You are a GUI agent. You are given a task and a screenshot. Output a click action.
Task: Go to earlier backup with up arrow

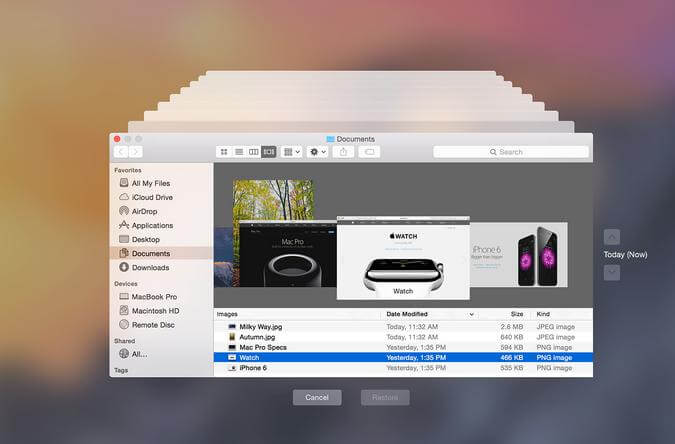pyautogui.click(x=612, y=237)
